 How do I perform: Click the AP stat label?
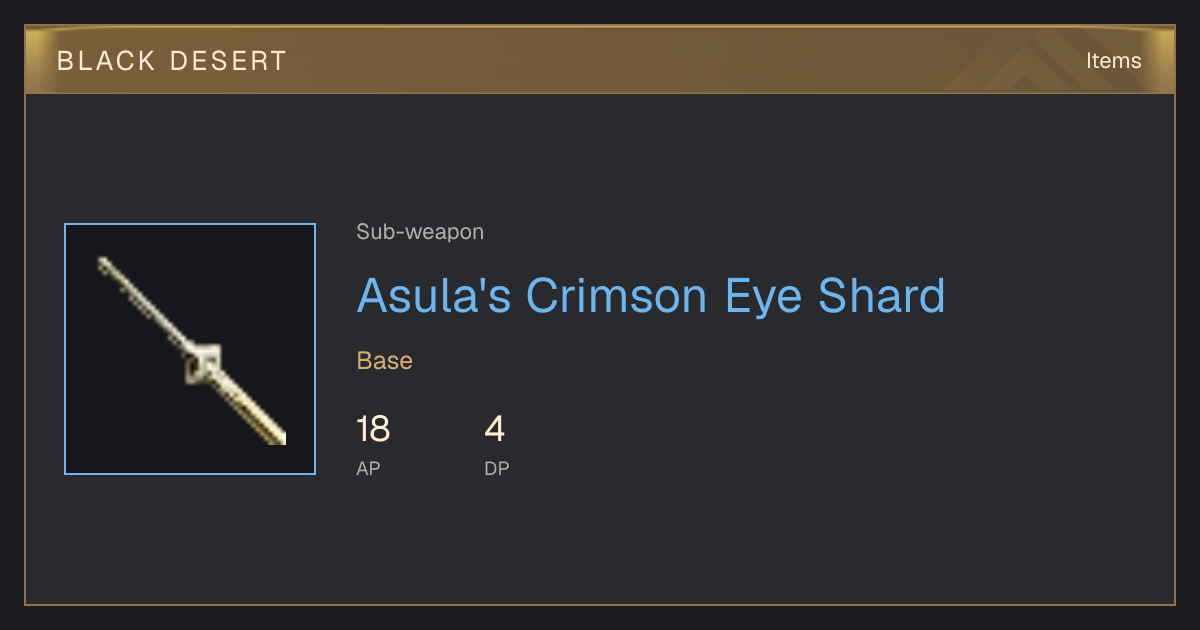[368, 468]
